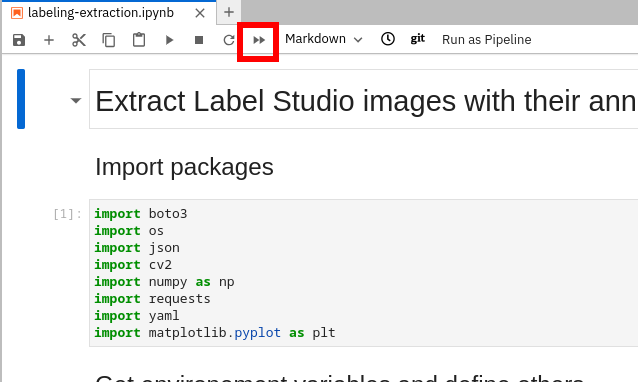Screen dimensions: 638x382
Task: Copy the selected cells
Action: 109,40
